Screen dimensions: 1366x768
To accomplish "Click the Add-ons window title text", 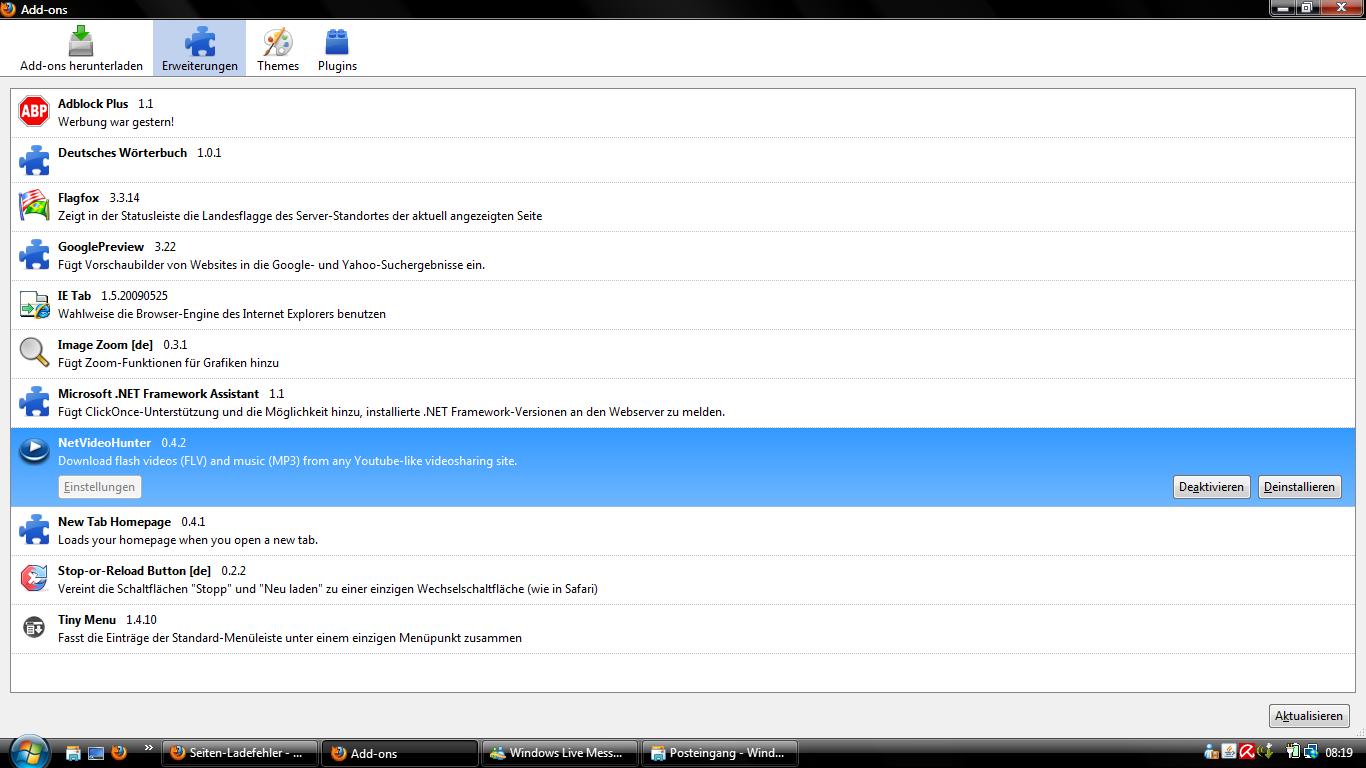I will [44, 9].
